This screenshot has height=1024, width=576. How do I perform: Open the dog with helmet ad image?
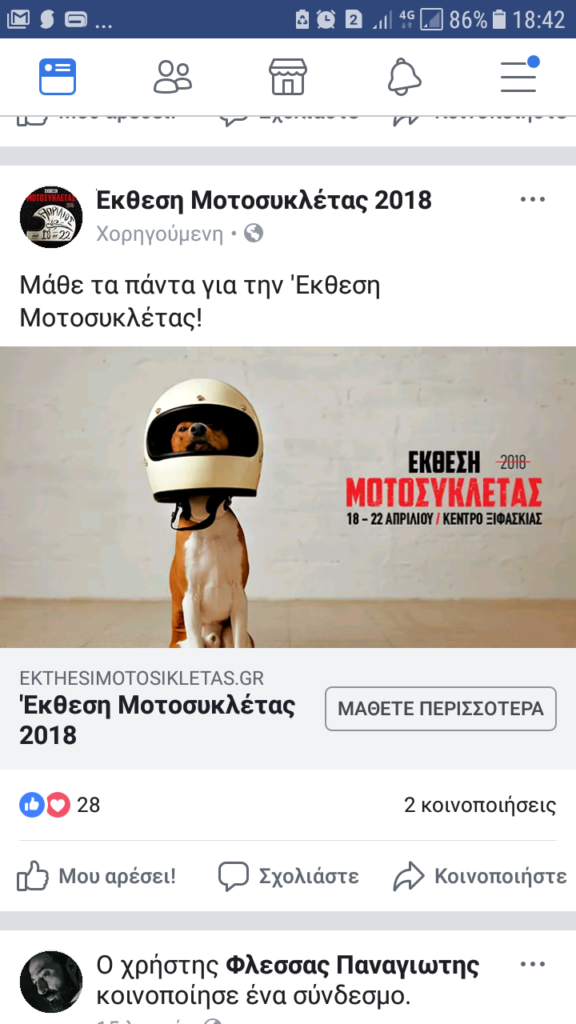[288, 497]
